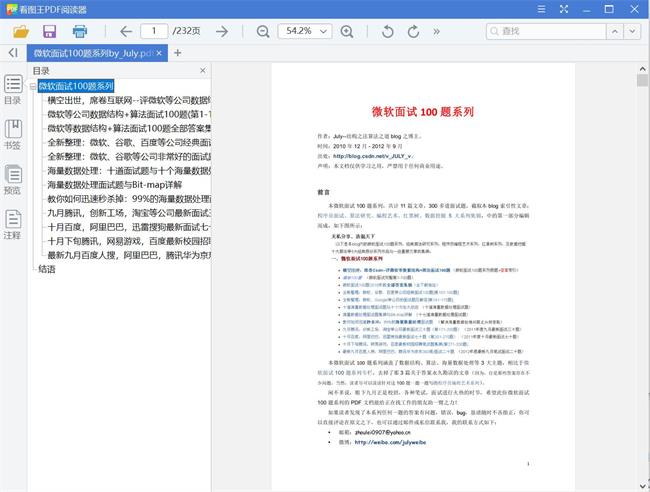The height and width of the screenshot is (492, 650).
Task: Open a file with the folder icon
Action: pos(21,32)
